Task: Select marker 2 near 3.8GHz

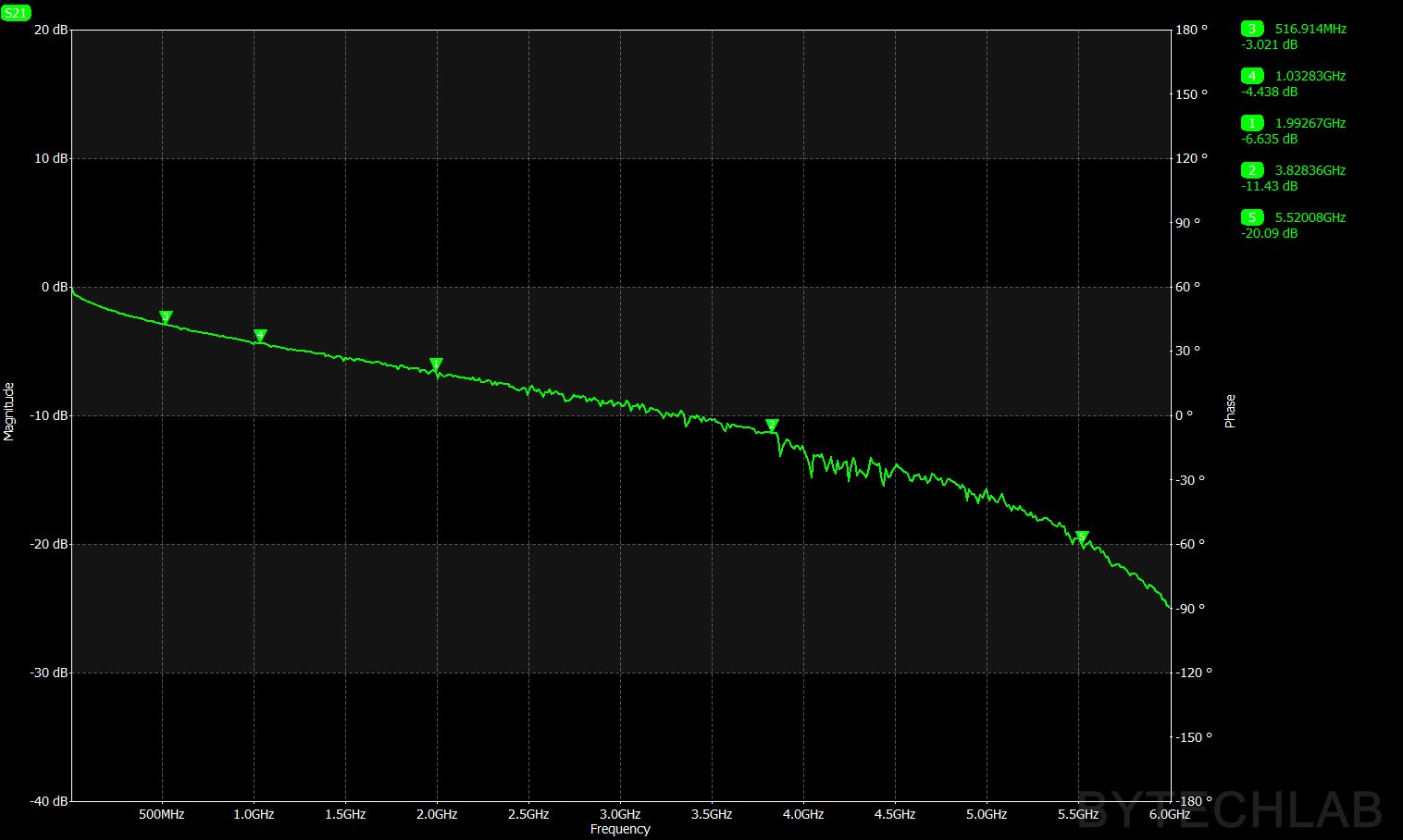Action: (x=772, y=426)
